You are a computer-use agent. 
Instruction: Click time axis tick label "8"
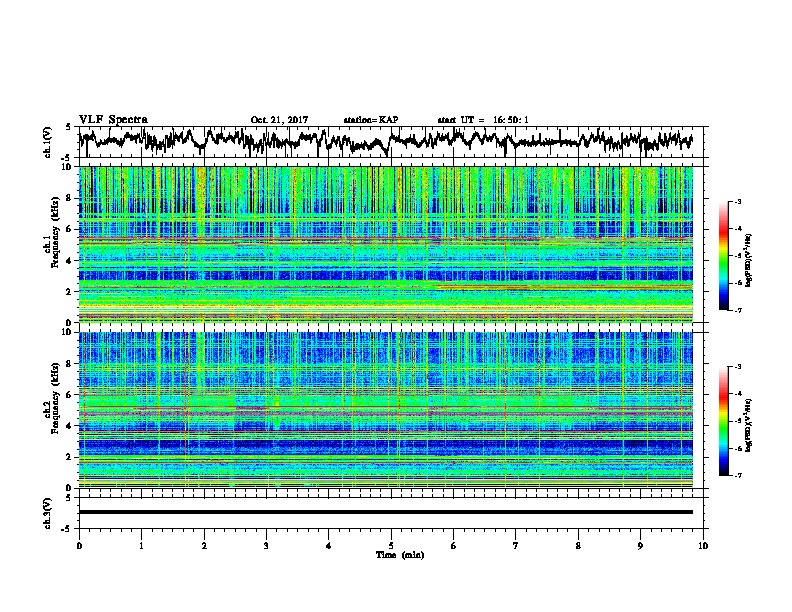pyautogui.click(x=578, y=546)
